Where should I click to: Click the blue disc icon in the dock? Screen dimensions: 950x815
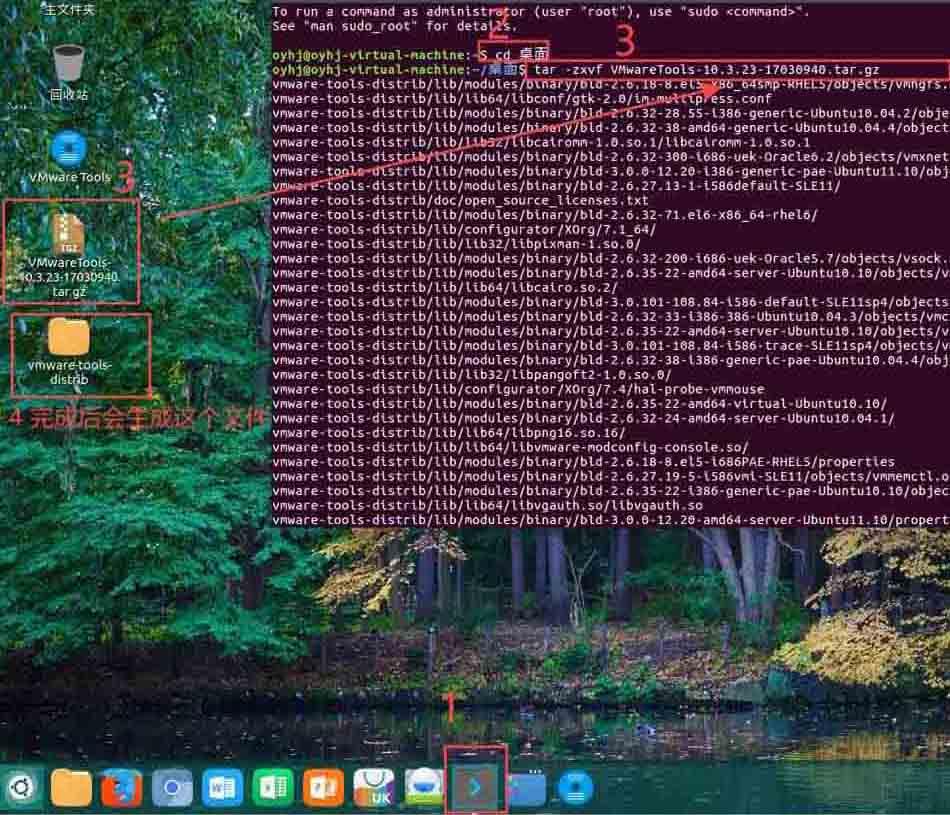(575, 788)
